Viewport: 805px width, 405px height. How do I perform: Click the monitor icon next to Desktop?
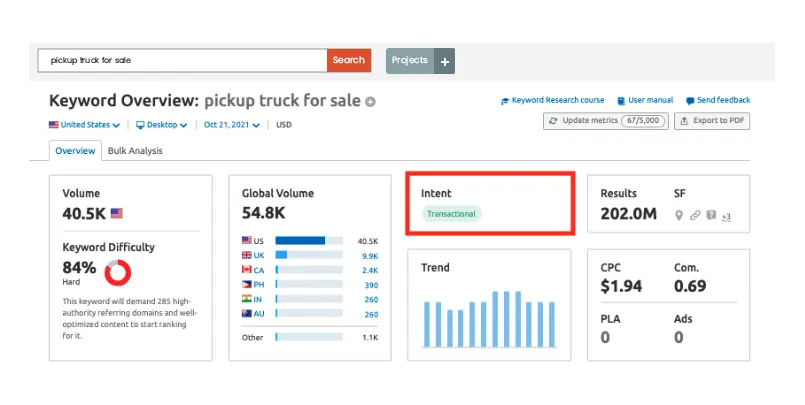(140, 125)
